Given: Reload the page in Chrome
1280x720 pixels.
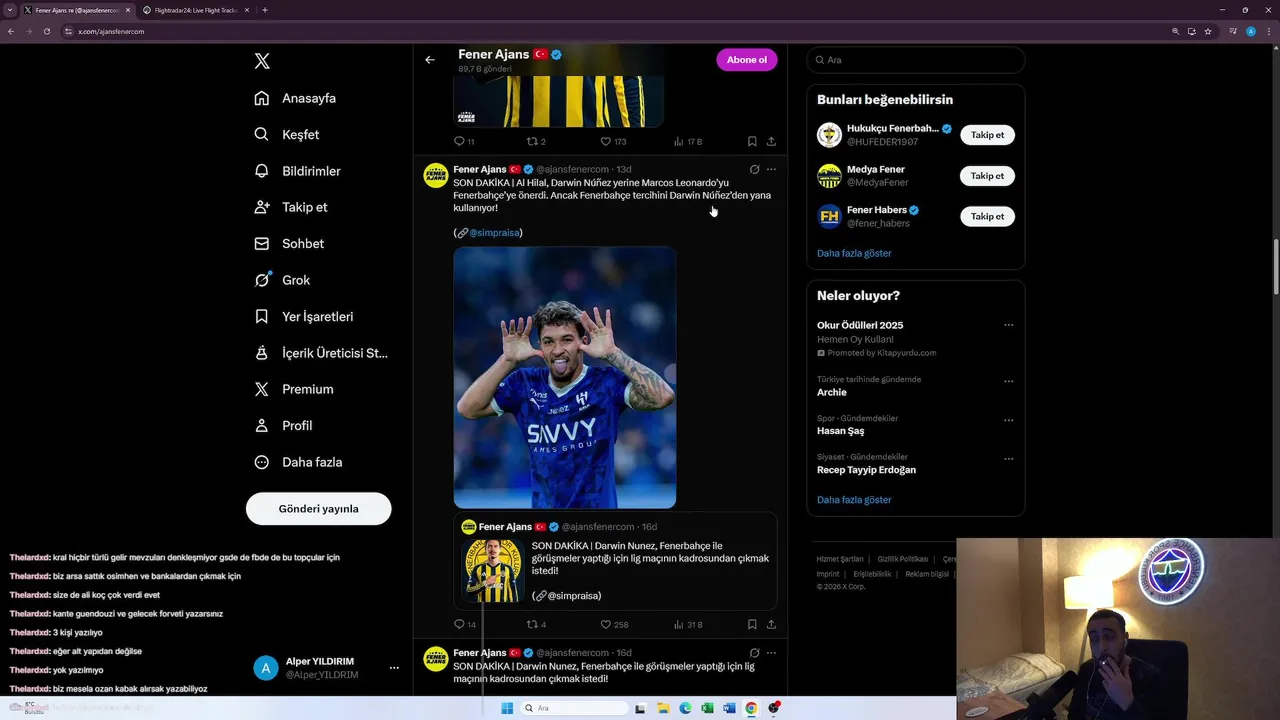Looking at the screenshot, I should (x=46, y=31).
